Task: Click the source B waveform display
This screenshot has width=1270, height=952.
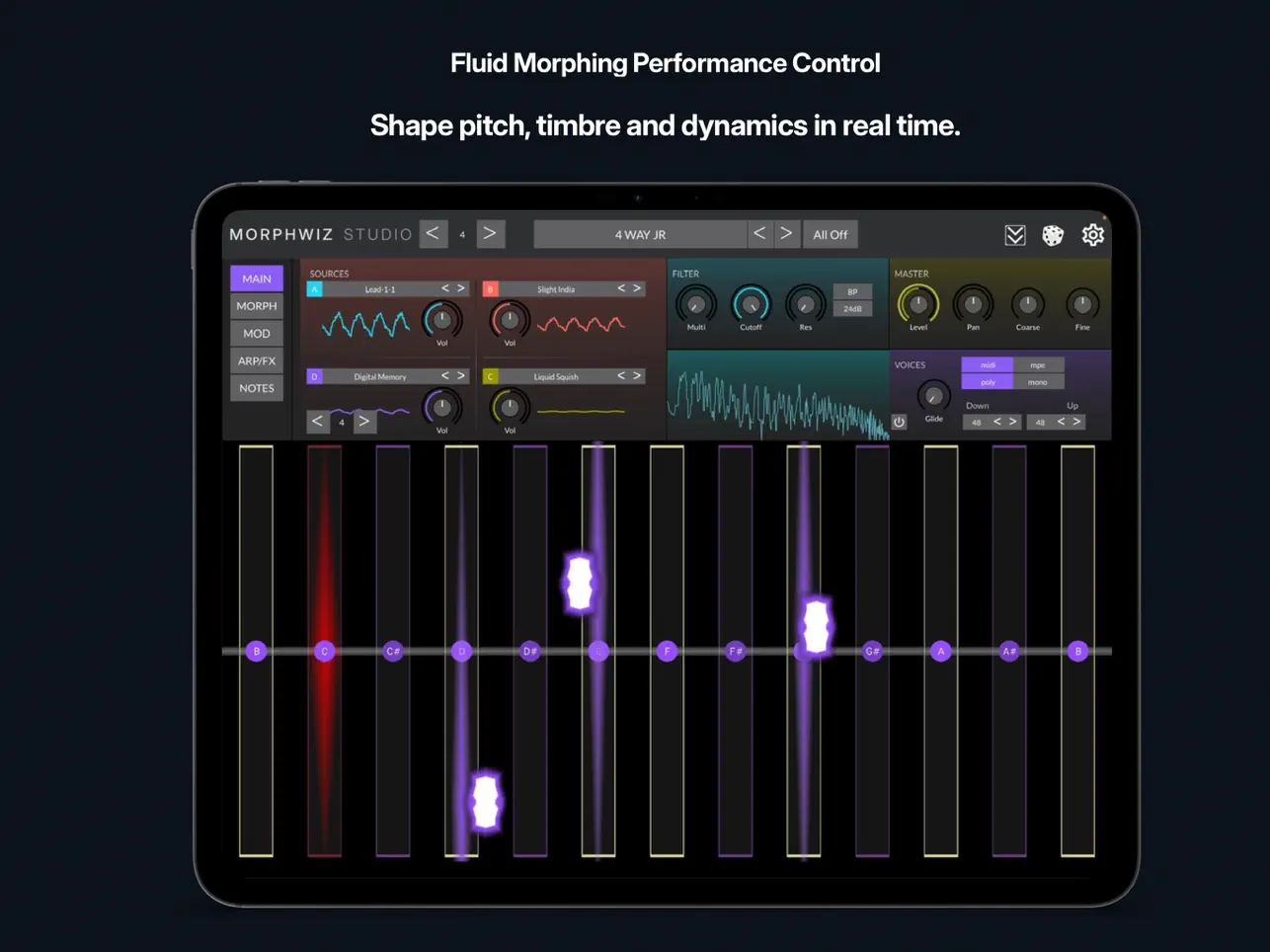Action: [x=581, y=323]
